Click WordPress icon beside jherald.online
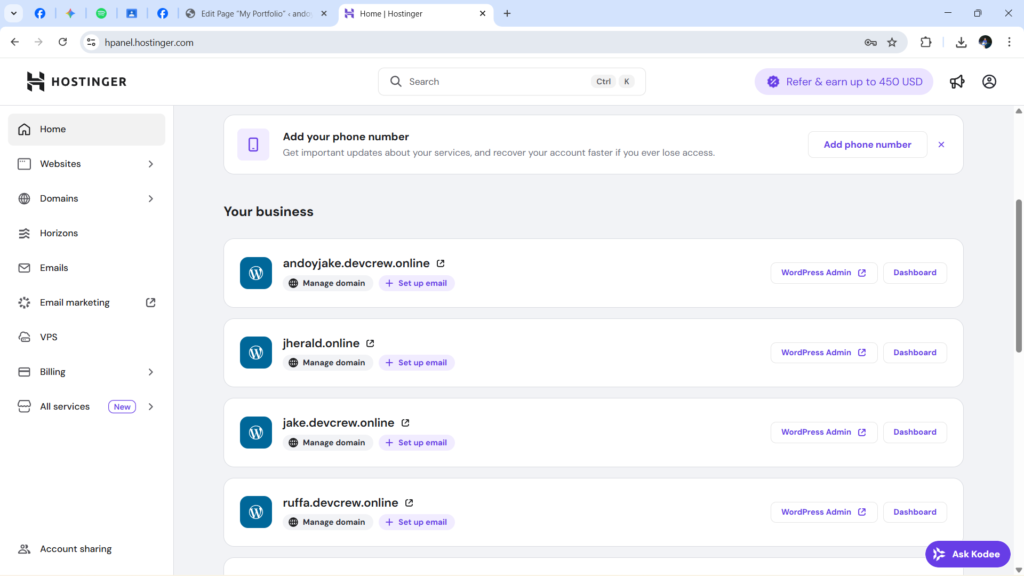Screen dimensions: 1024x576 click(x=256, y=353)
